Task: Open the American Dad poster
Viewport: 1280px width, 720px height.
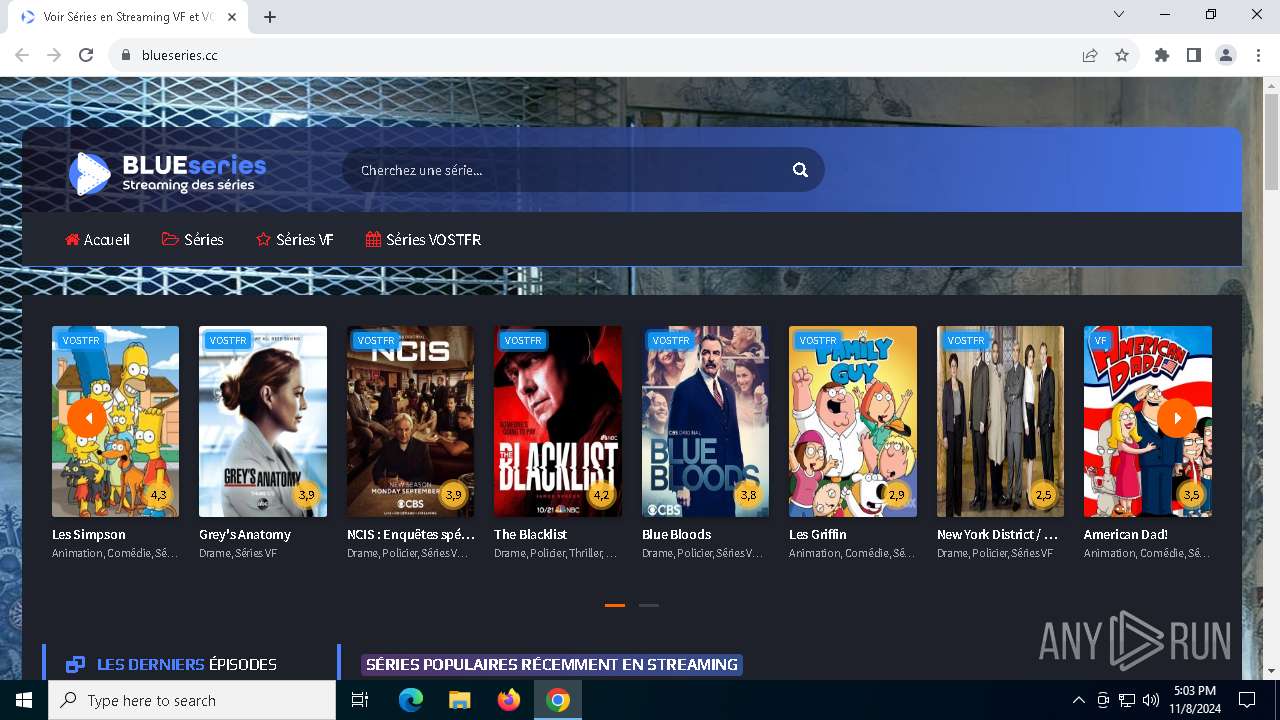Action: click(x=1148, y=421)
